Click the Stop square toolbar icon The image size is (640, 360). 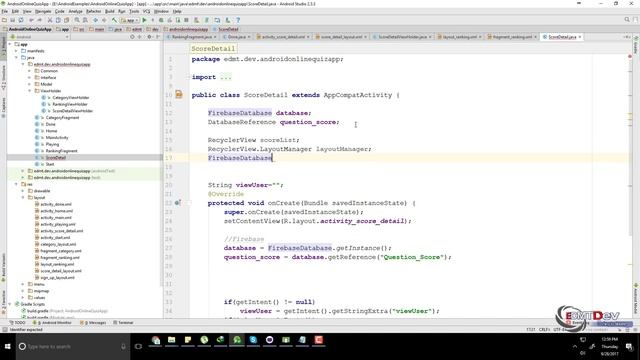click(186, 20)
